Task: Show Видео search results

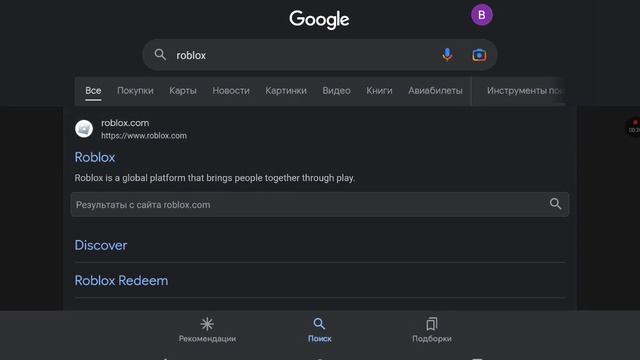Action: click(336, 91)
